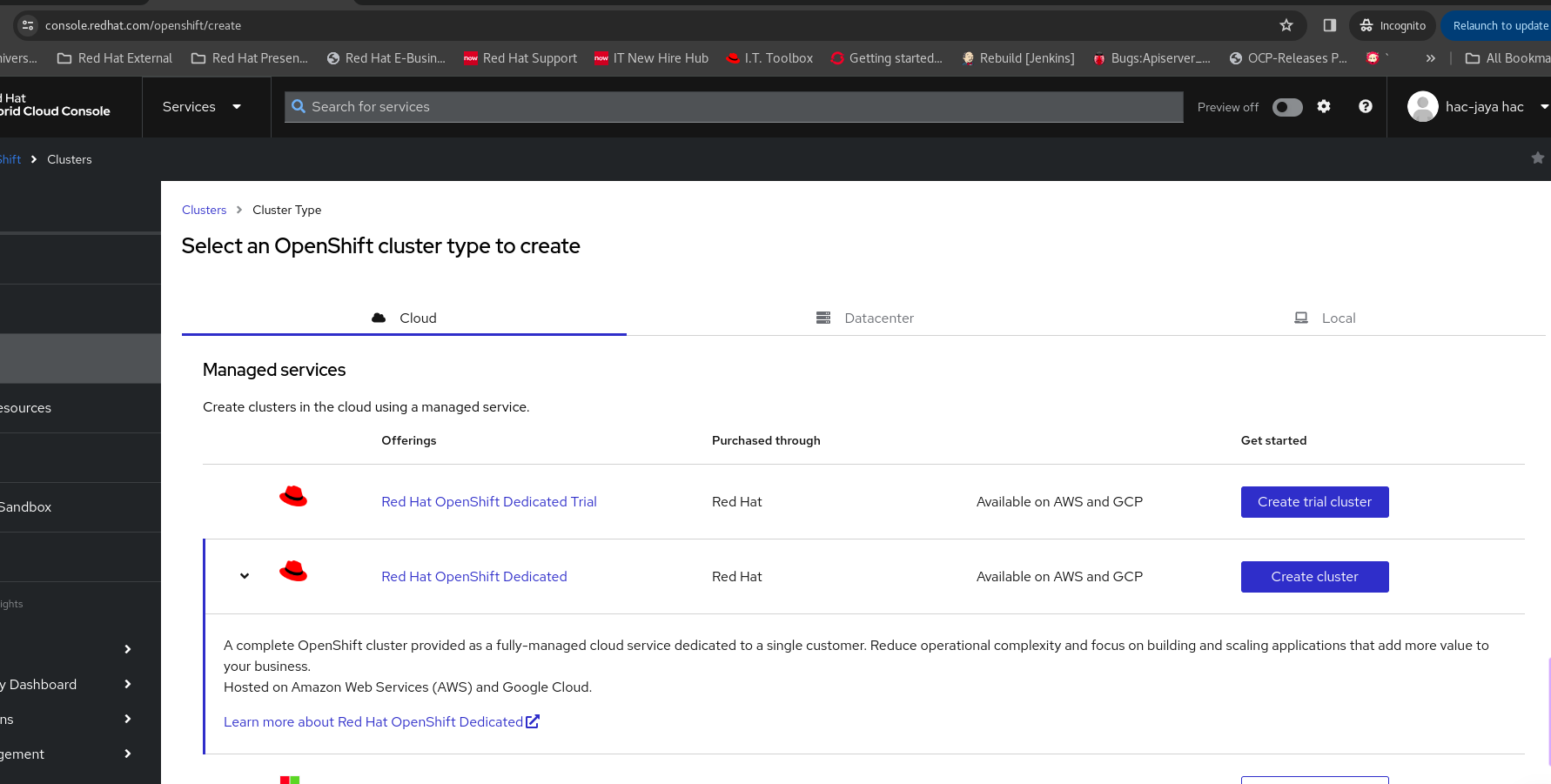This screenshot has width=1551, height=784.
Task: Click Available on AWS and GCP in Trial row
Action: point(1059,502)
